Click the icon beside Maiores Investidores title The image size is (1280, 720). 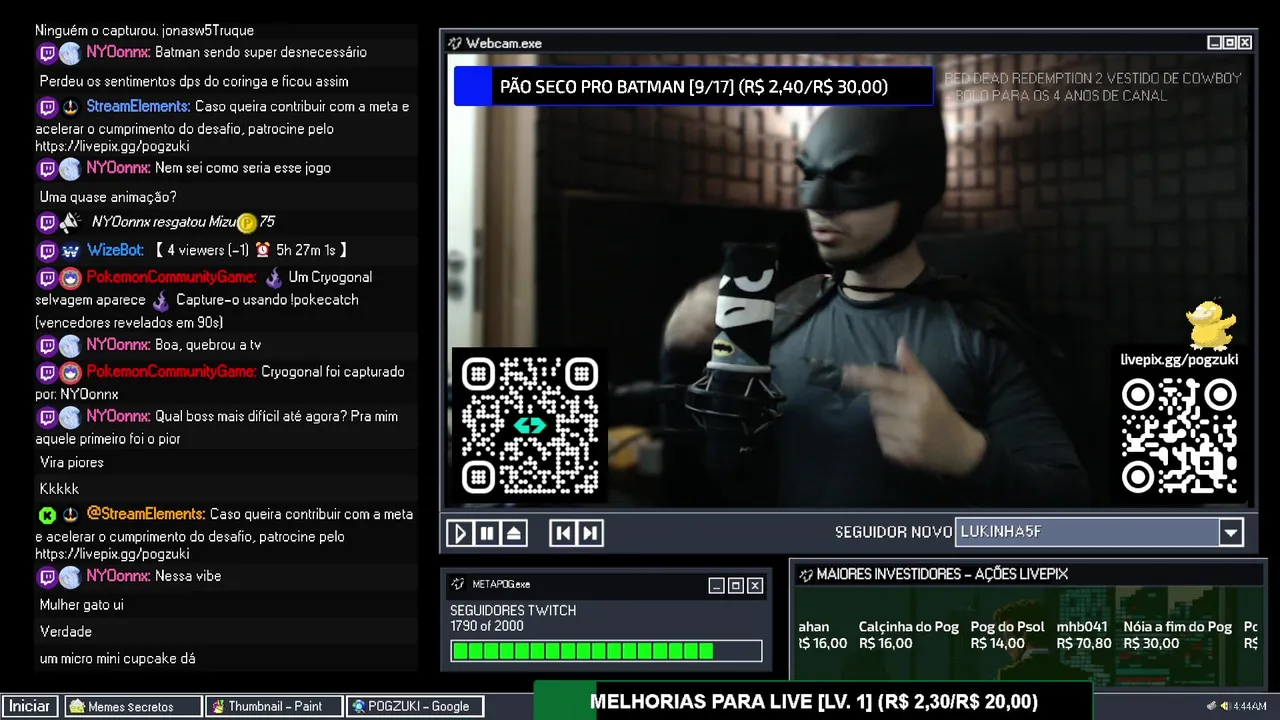pyautogui.click(x=805, y=574)
